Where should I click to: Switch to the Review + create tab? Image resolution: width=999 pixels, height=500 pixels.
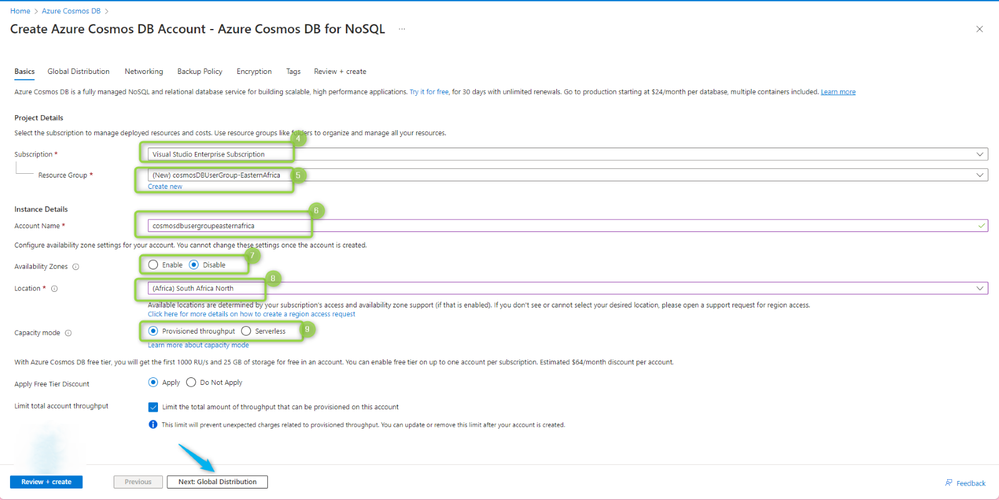(x=340, y=71)
